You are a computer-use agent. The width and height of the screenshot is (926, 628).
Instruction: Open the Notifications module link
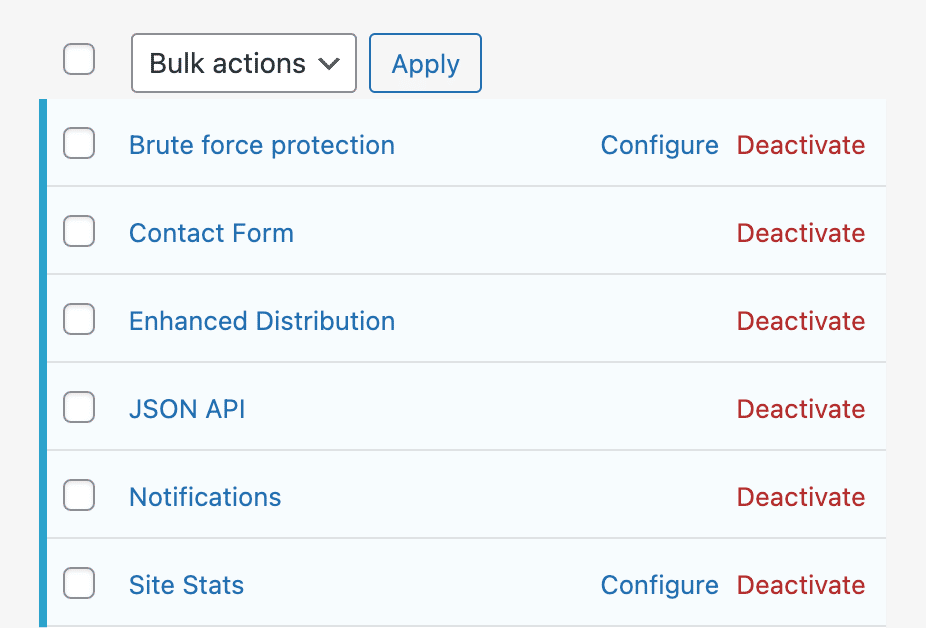tap(204, 497)
